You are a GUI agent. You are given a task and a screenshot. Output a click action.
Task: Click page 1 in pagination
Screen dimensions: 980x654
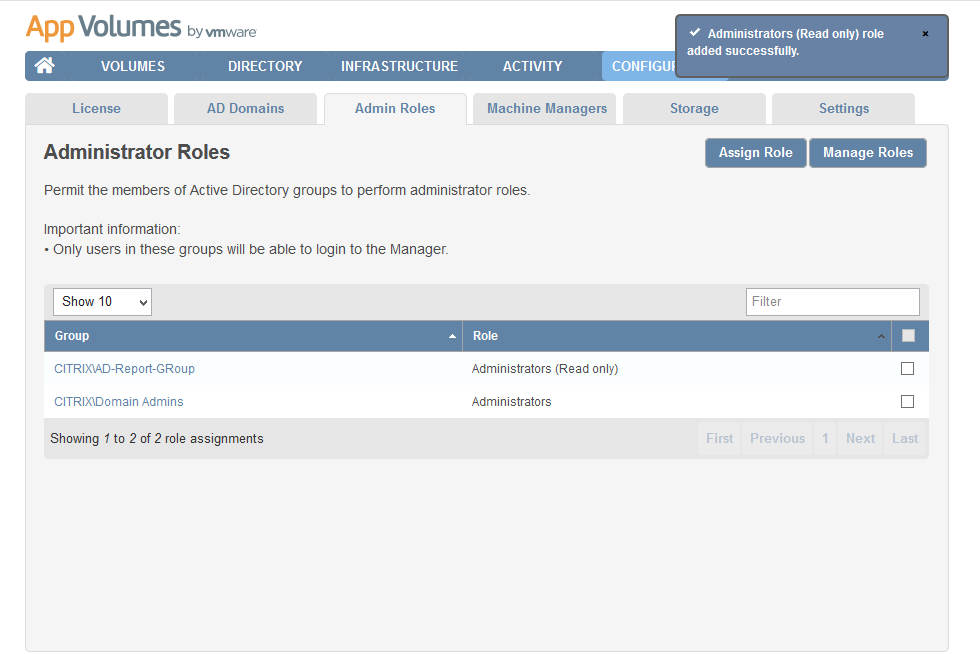(825, 438)
